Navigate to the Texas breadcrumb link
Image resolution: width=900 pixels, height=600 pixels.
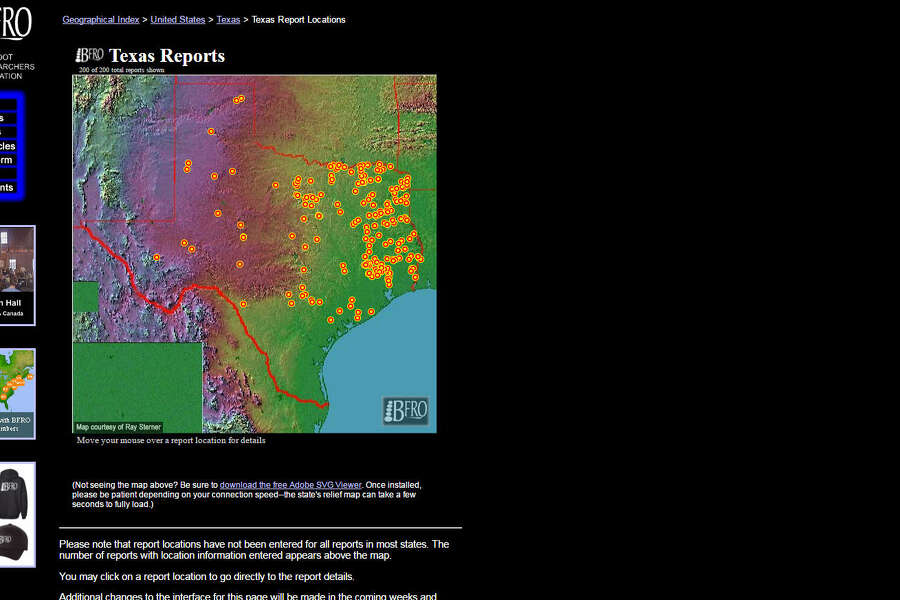click(228, 19)
